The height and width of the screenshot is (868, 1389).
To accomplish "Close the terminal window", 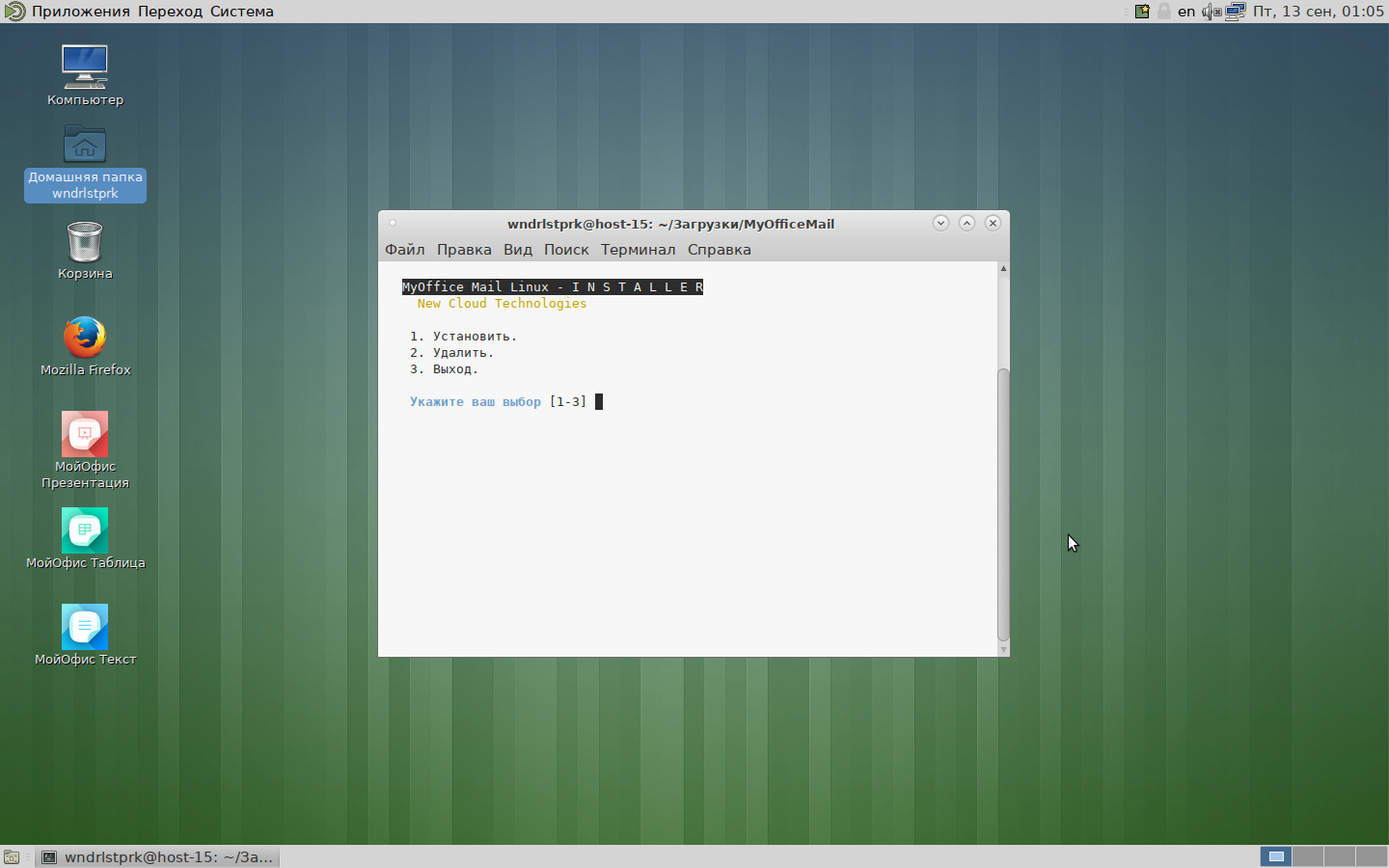I will 993,223.
